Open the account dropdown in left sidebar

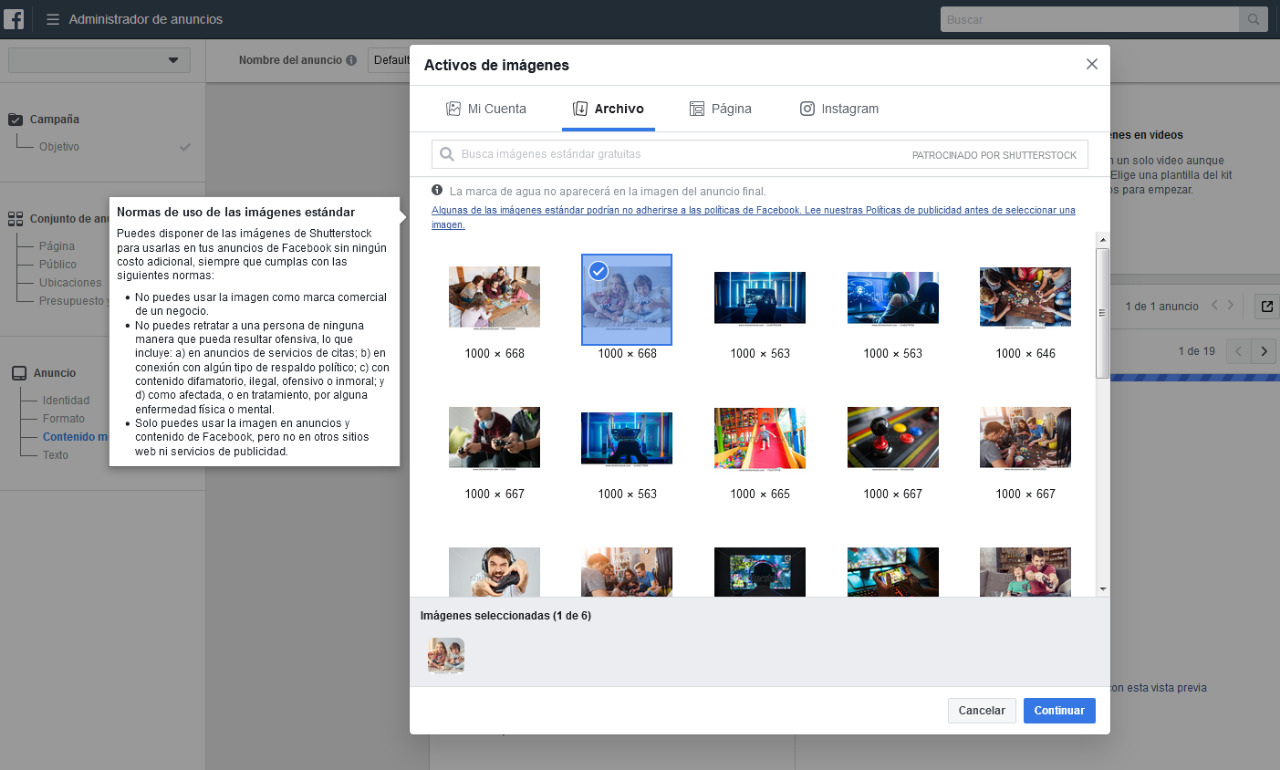(x=99, y=61)
